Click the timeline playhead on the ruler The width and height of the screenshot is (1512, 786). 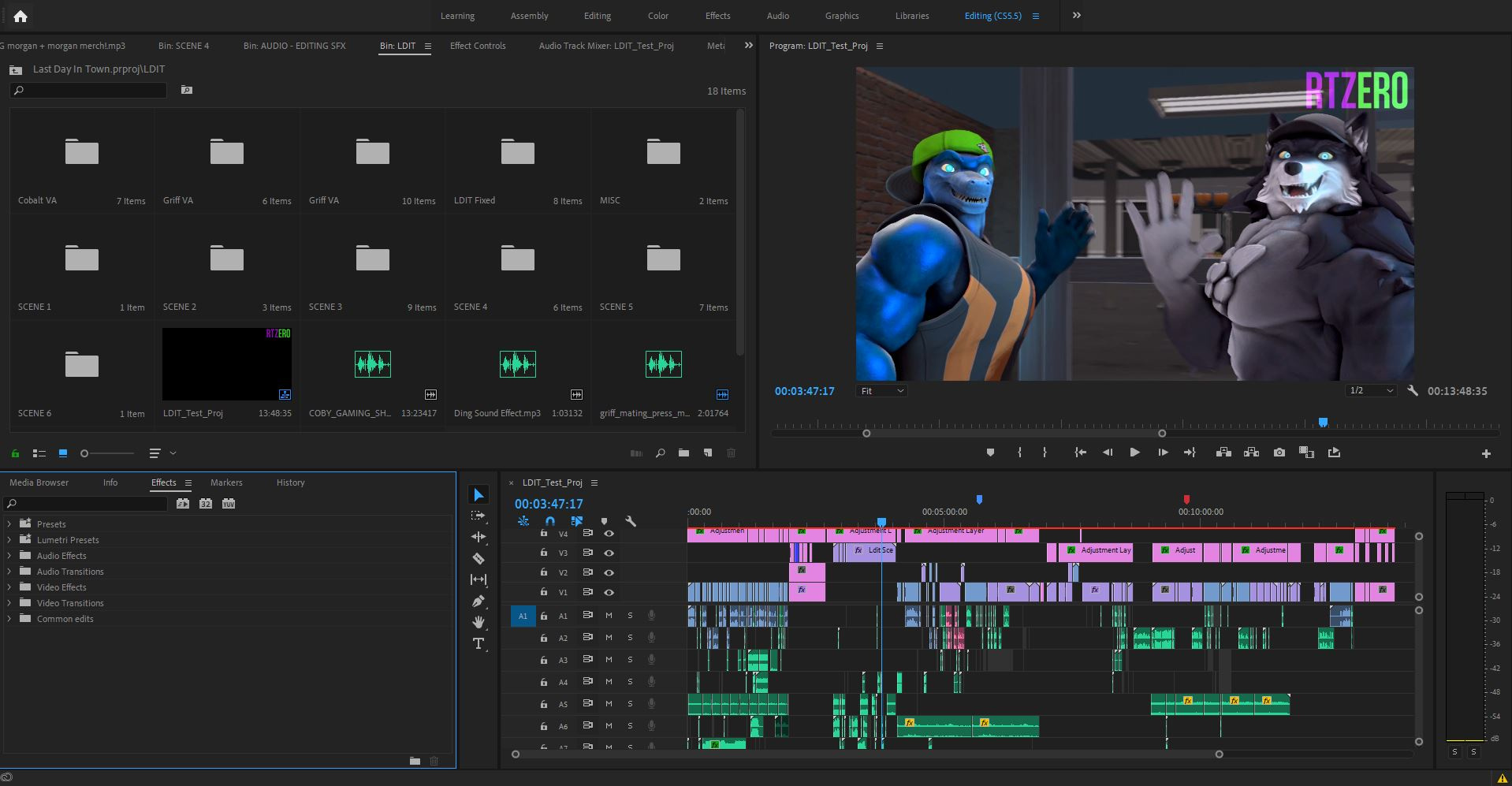(881, 522)
